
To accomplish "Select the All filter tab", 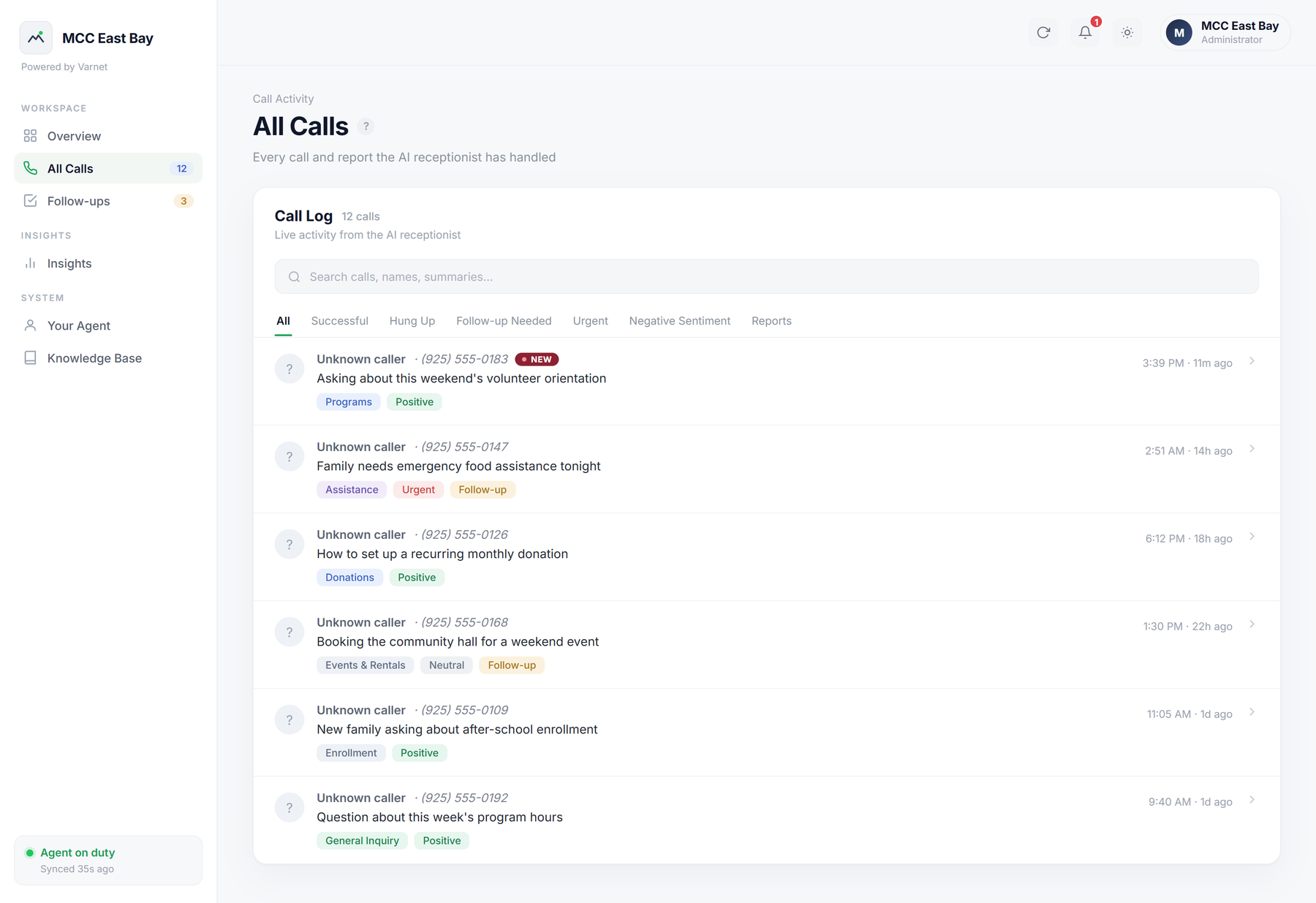I will point(283,321).
